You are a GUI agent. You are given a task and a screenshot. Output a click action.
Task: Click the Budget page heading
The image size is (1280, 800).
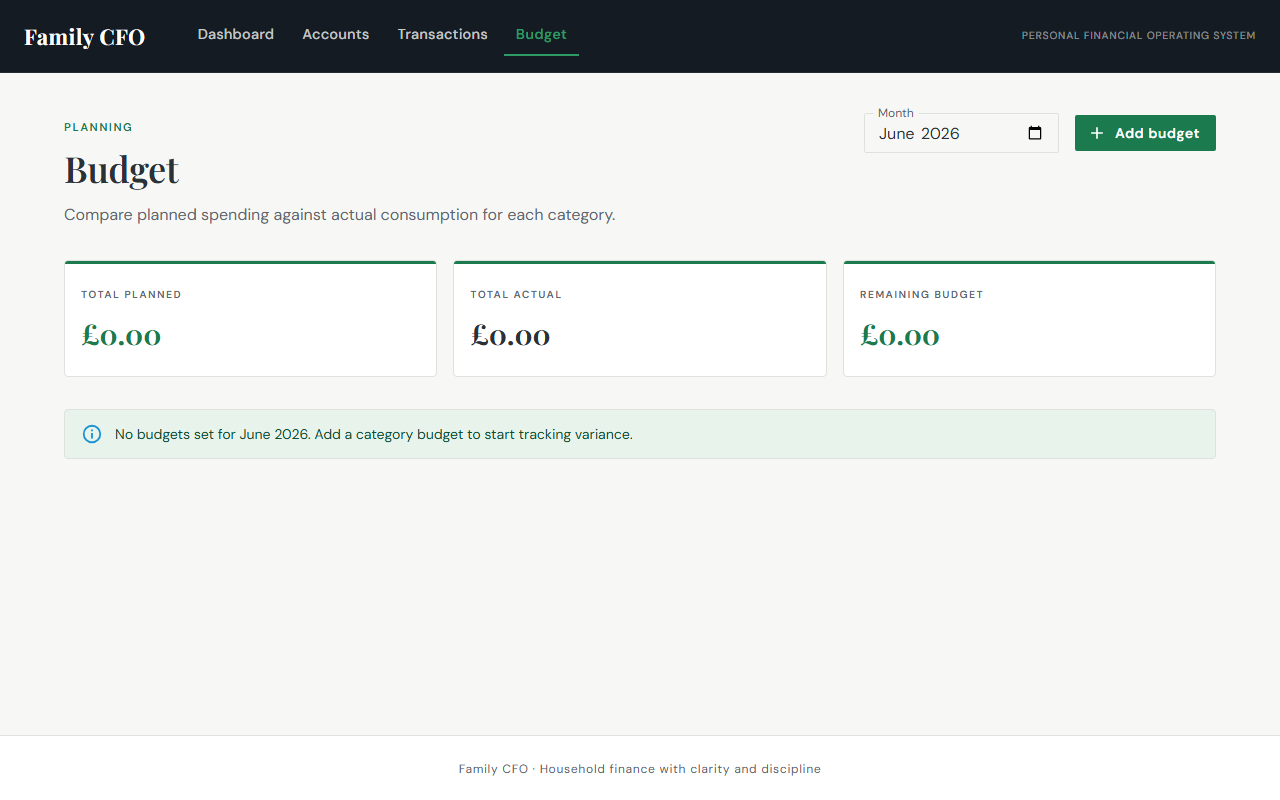click(122, 170)
